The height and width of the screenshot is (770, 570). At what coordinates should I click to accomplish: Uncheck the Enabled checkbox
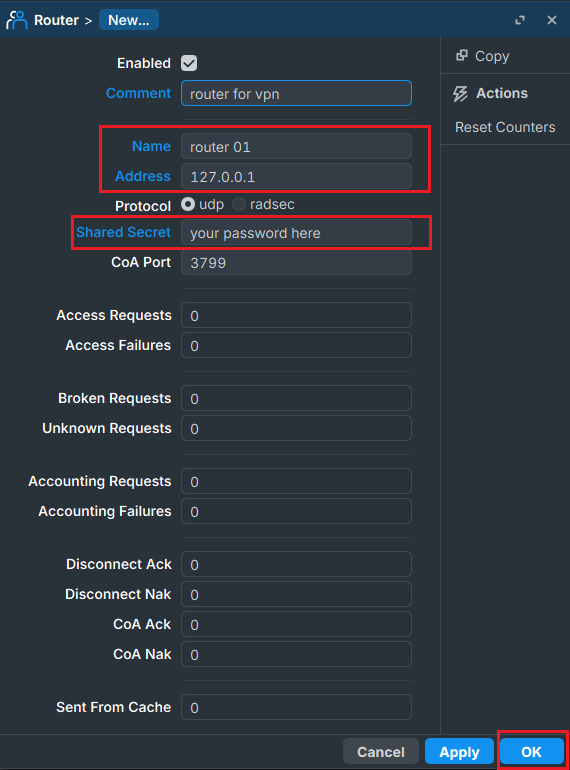click(189, 63)
